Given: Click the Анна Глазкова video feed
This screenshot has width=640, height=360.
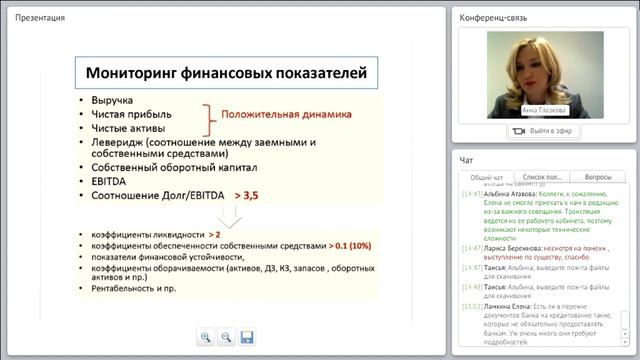Looking at the screenshot, I should (x=545, y=75).
